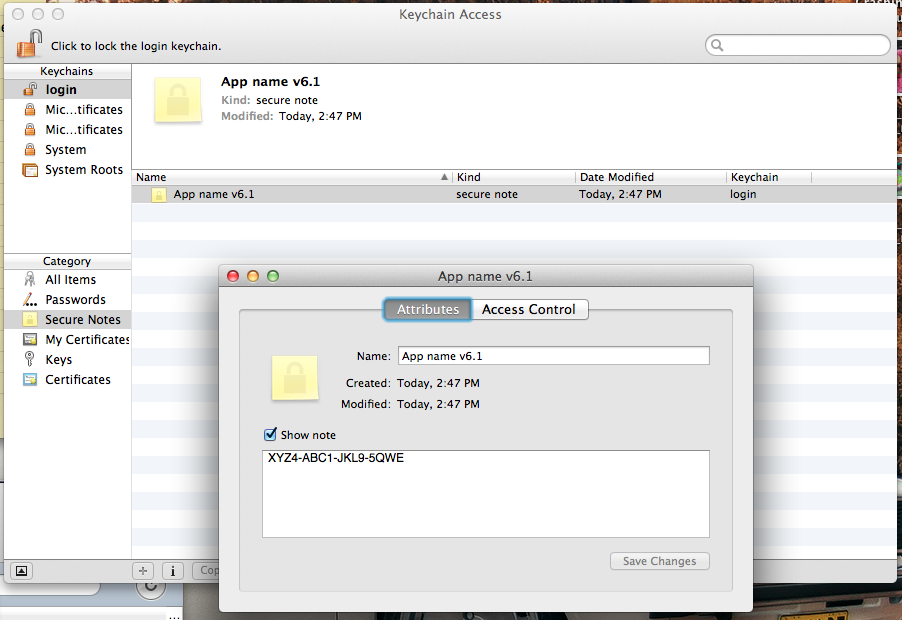Click the plus button to add item
902x620 pixels.
click(x=143, y=571)
